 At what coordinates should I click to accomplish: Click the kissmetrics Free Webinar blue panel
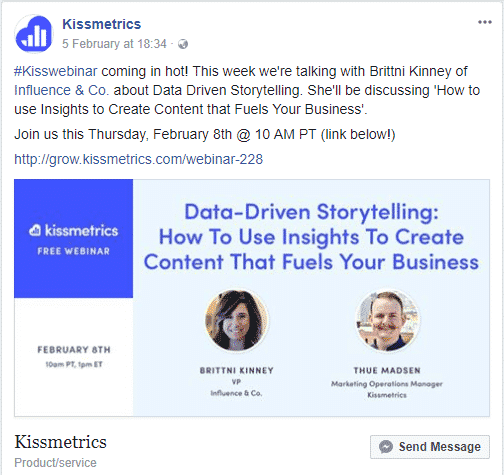[x=73, y=239]
